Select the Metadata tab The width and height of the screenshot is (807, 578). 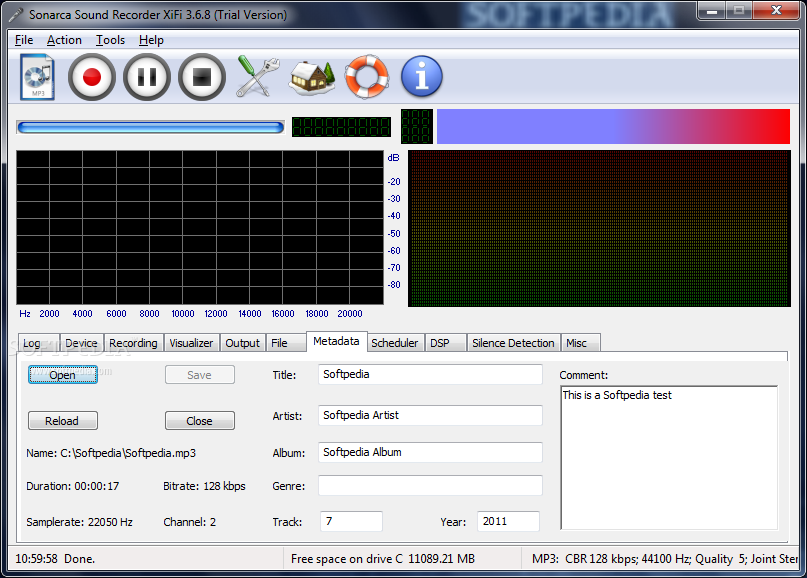(x=337, y=342)
